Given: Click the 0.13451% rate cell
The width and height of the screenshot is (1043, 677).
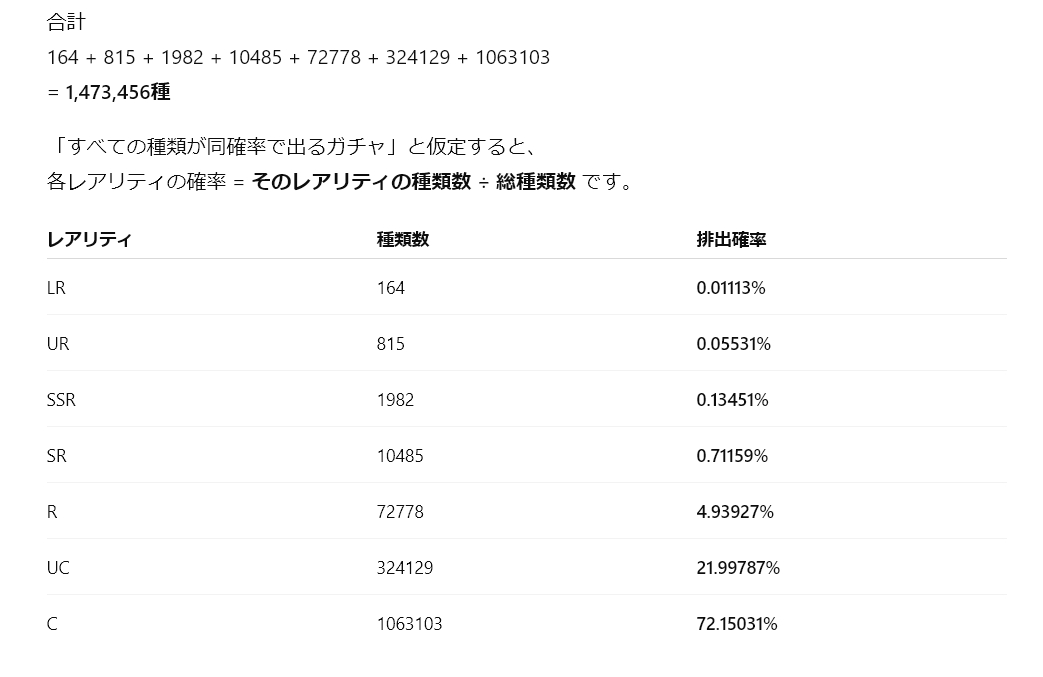Looking at the screenshot, I should click(732, 400).
